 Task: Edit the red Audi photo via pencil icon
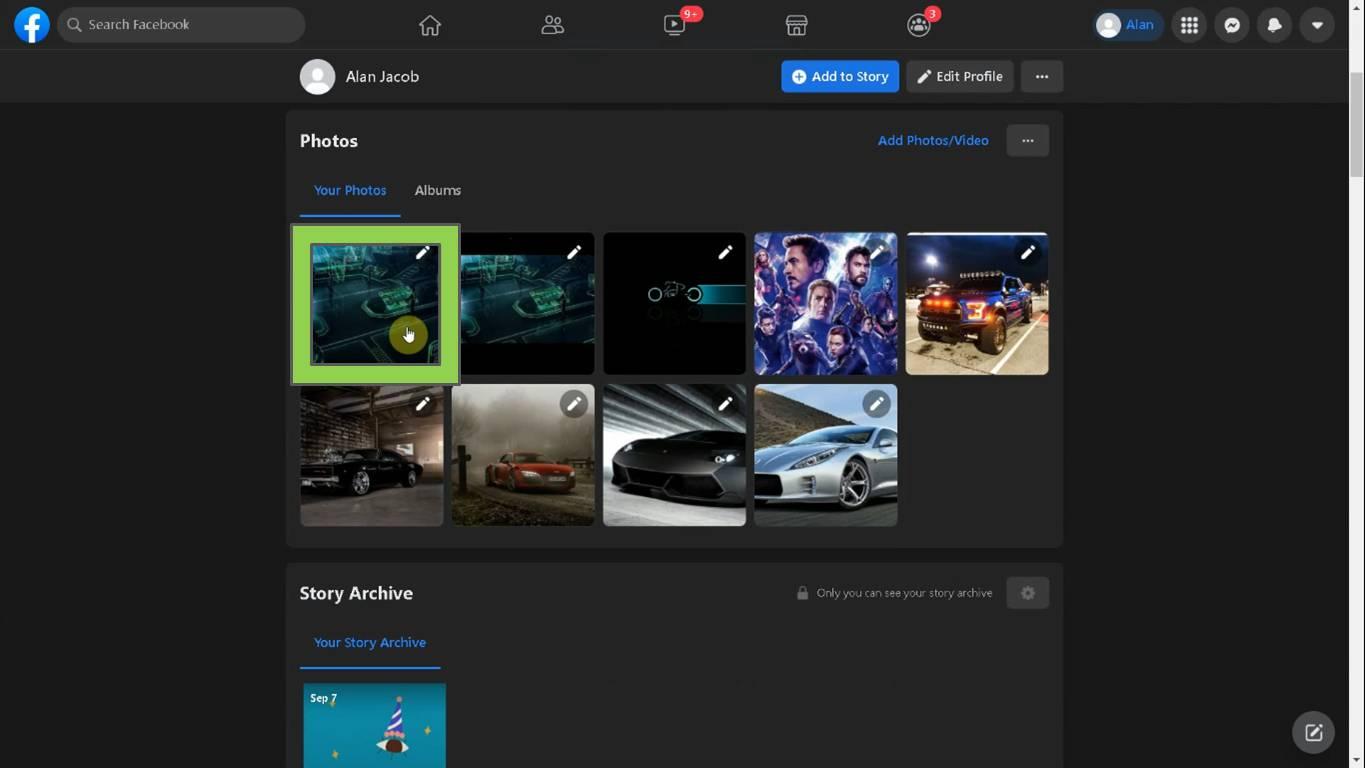point(574,404)
